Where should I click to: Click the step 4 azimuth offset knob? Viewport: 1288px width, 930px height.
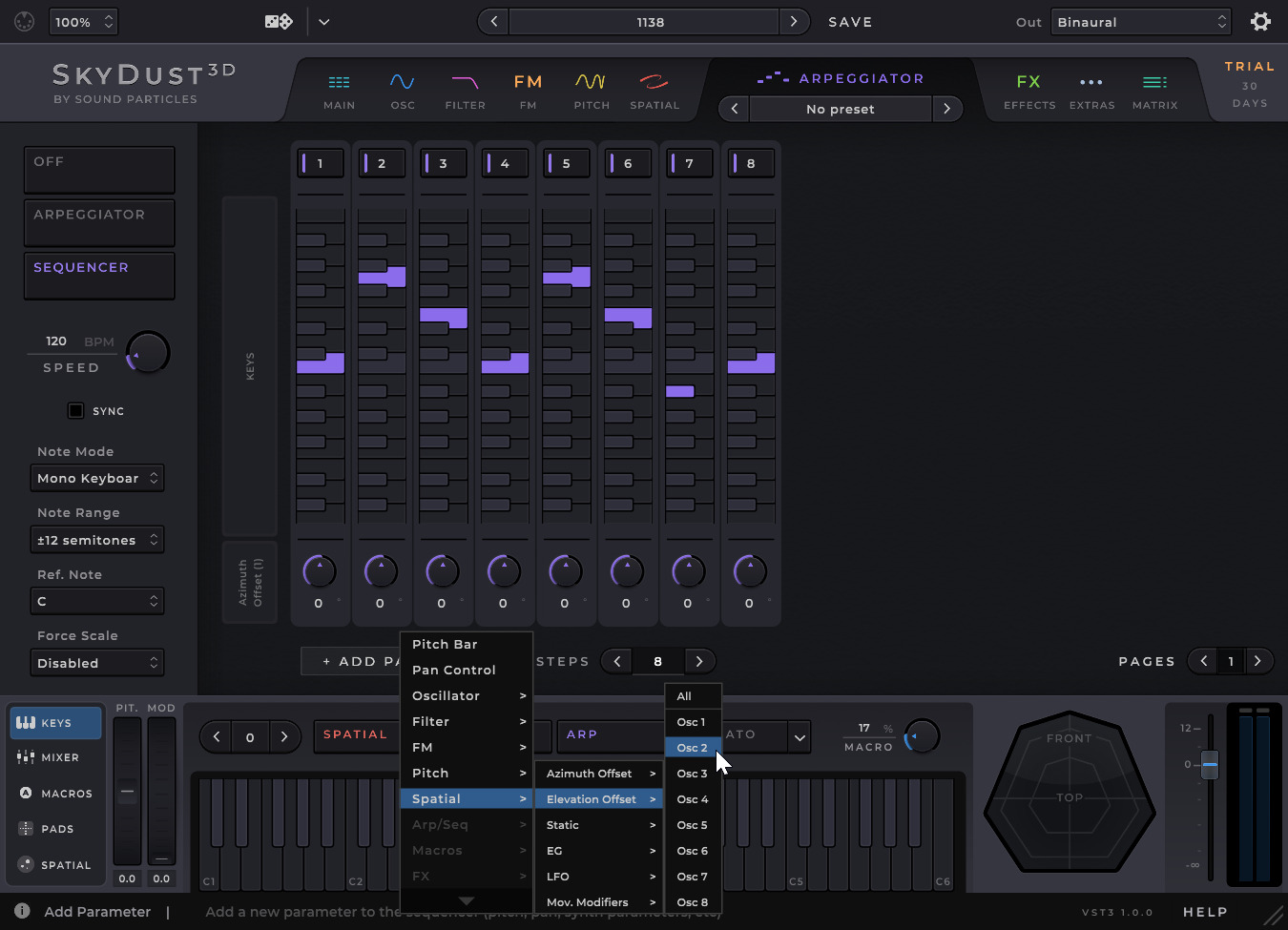click(x=504, y=571)
